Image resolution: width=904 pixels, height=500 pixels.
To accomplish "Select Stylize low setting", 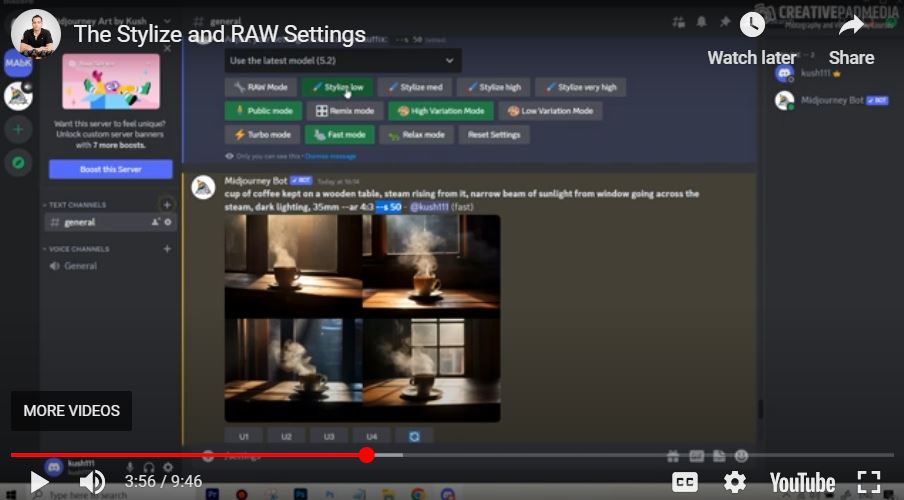I will 337,87.
